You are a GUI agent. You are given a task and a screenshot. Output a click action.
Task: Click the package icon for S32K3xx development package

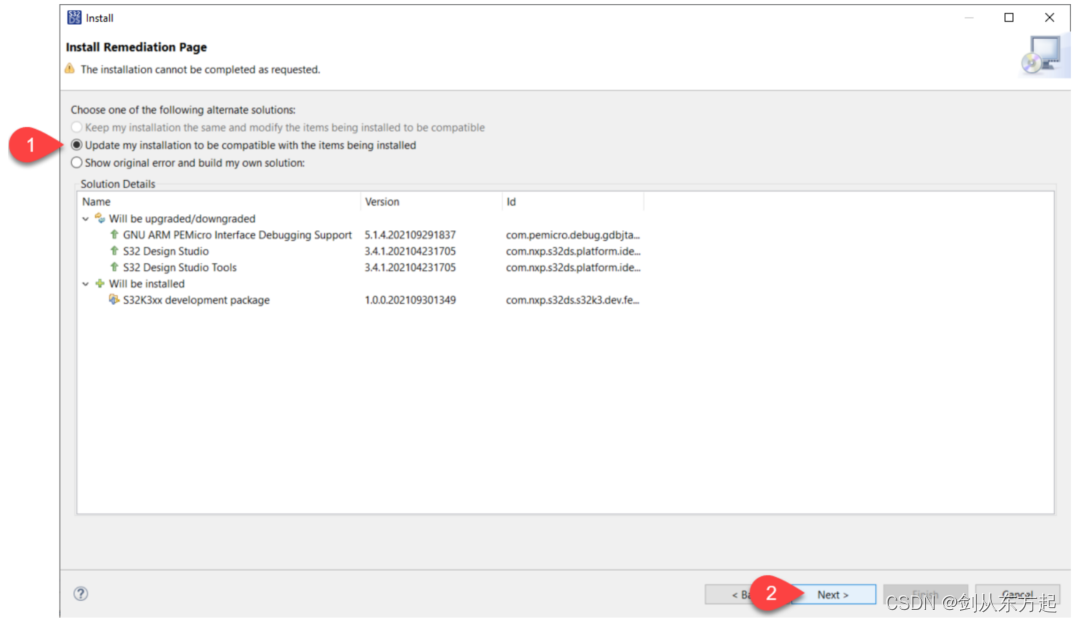pyautogui.click(x=114, y=299)
